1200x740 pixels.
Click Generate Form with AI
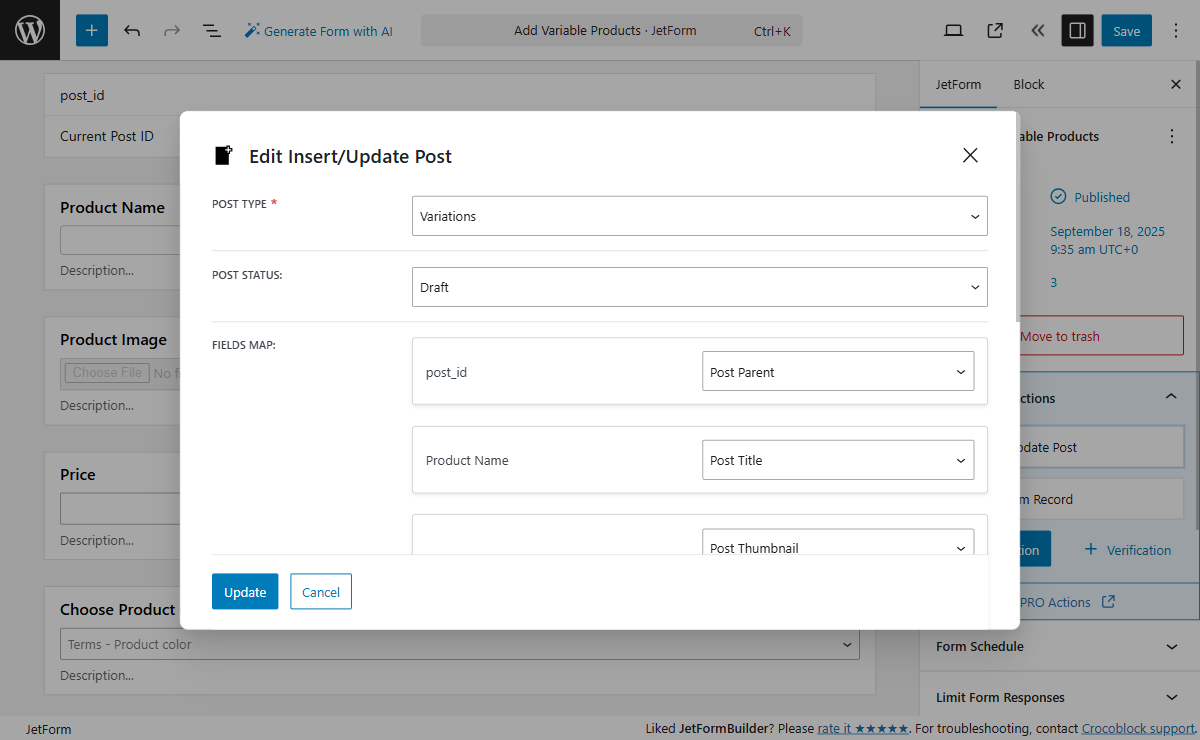[319, 31]
